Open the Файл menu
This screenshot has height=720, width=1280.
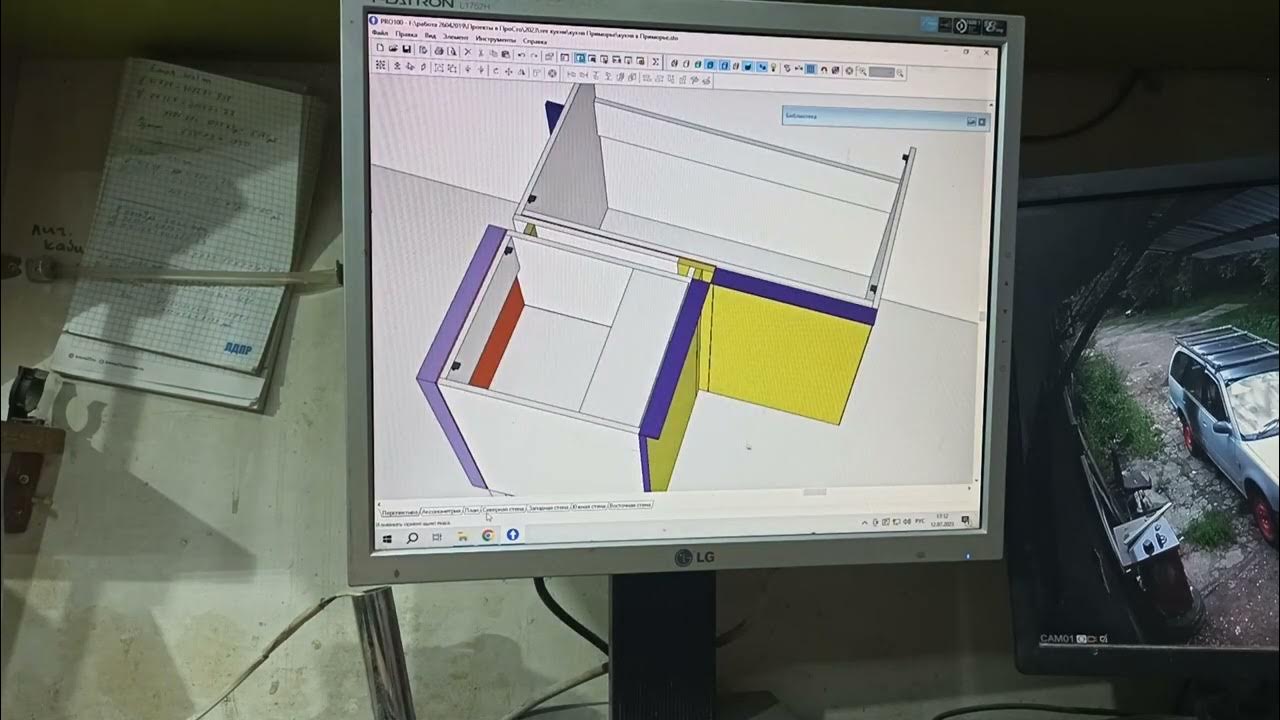(x=379, y=34)
